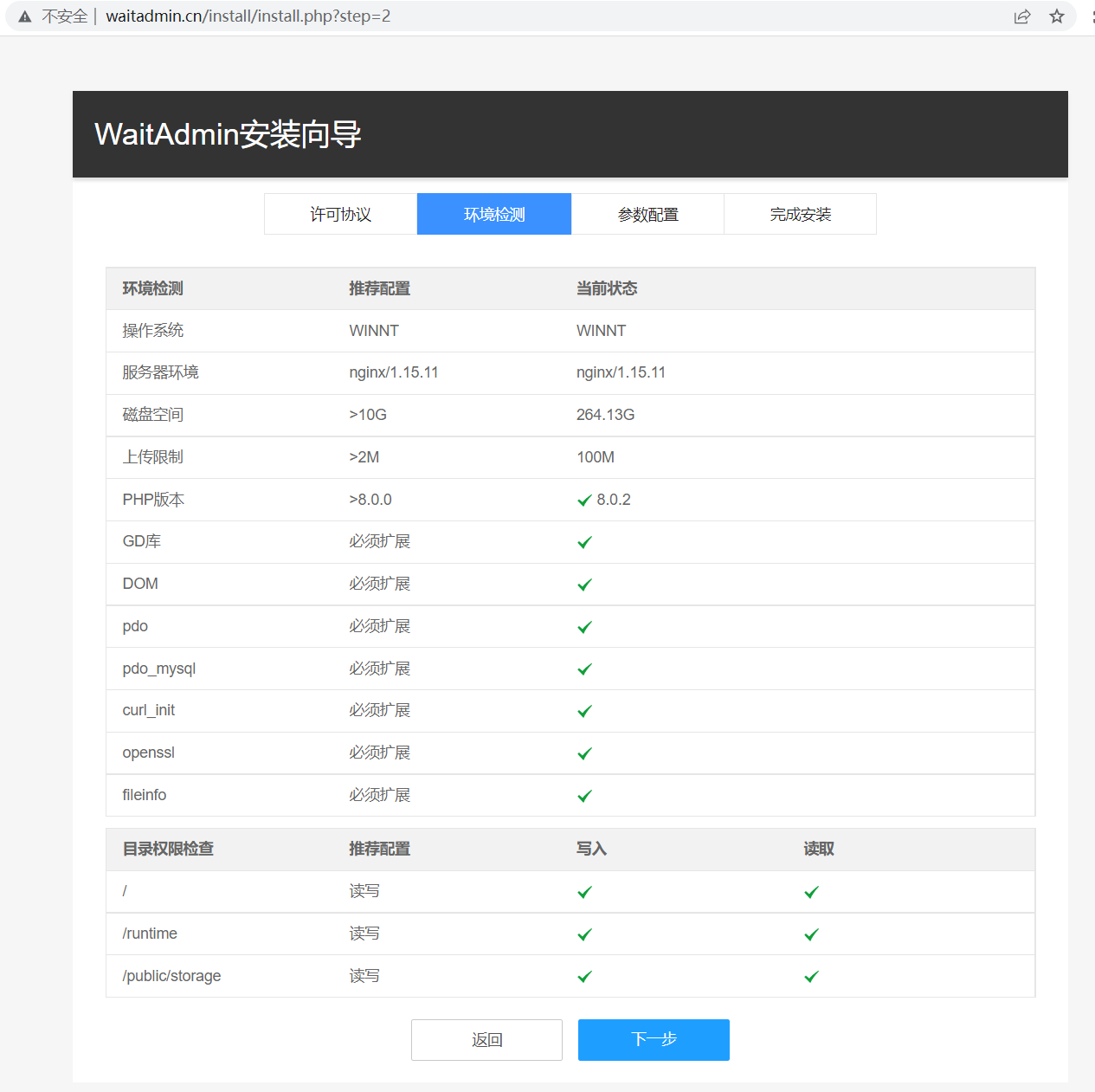This screenshot has width=1095, height=1092.
Task: Click the green checkmark in openssl row
Action: tap(584, 753)
